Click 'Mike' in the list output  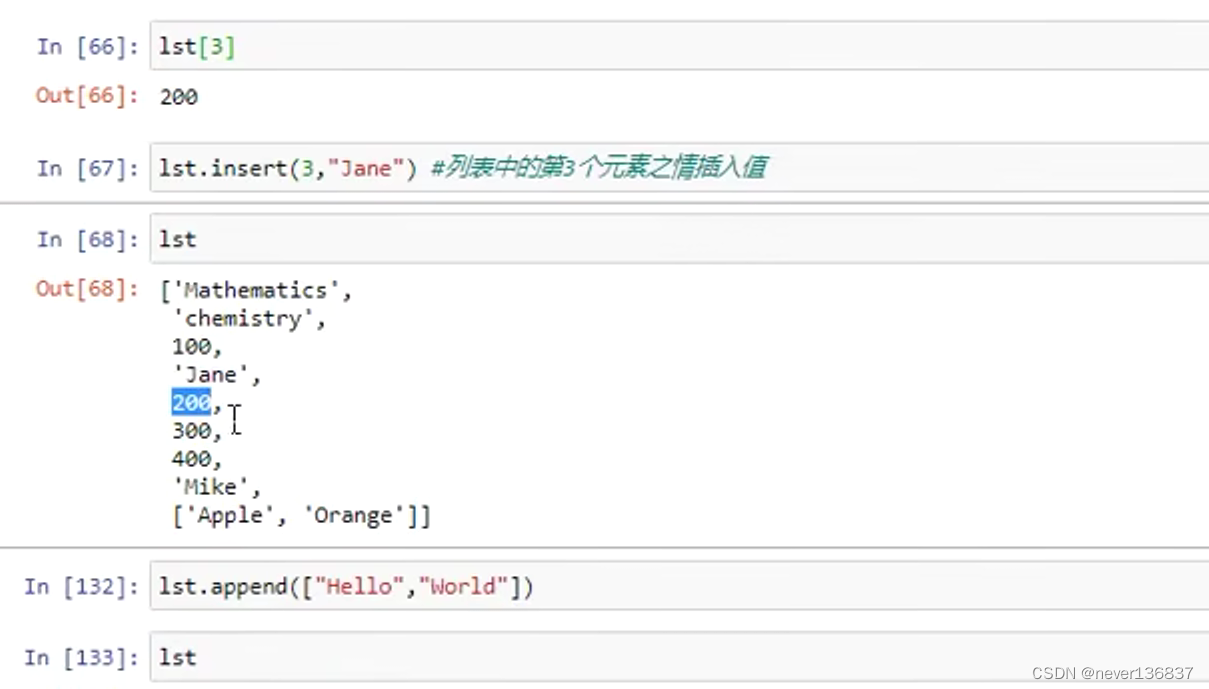pyautogui.click(x=210, y=487)
